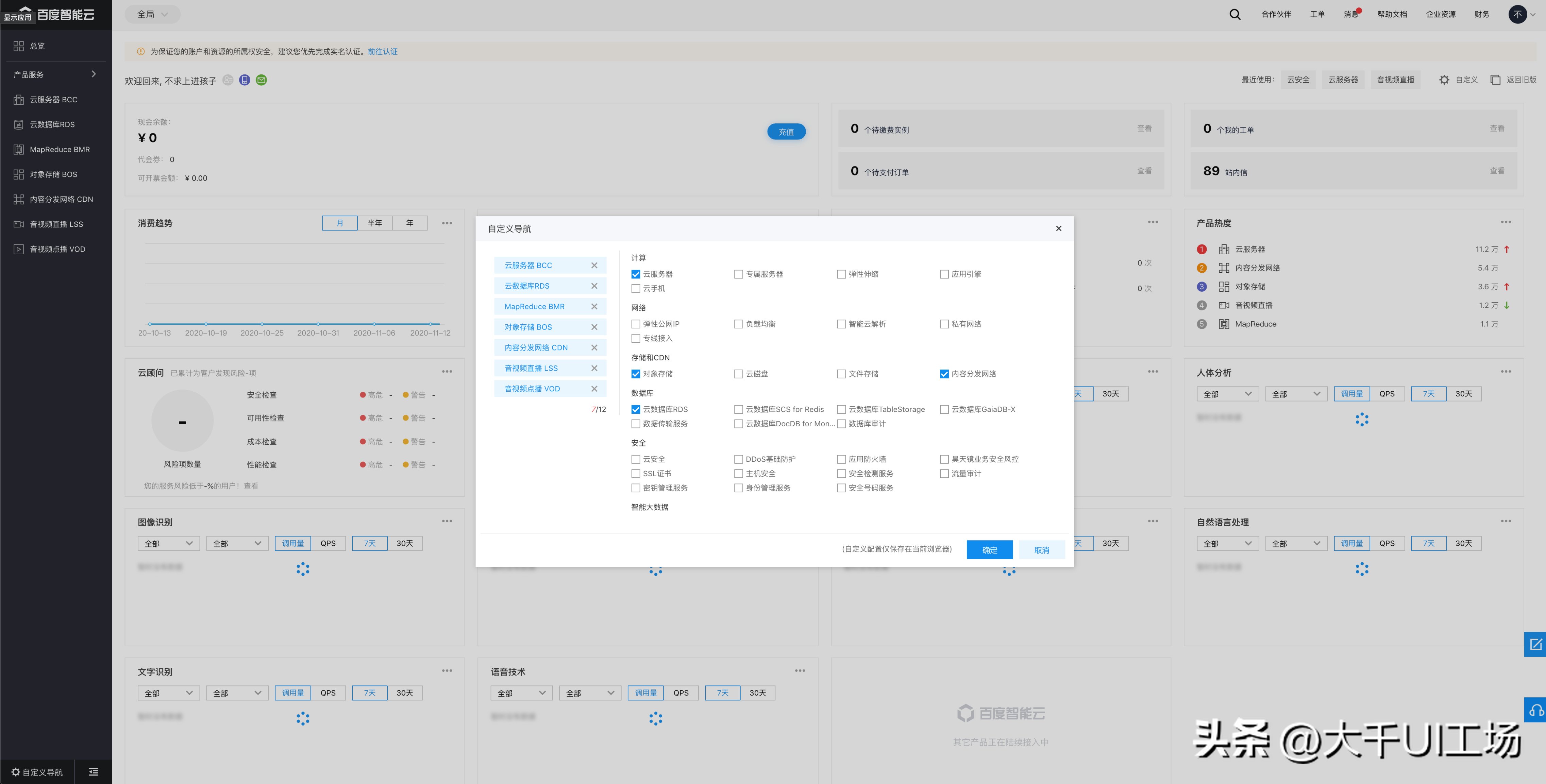Click the 自定义 gear icon near recent items

pyautogui.click(x=1444, y=80)
